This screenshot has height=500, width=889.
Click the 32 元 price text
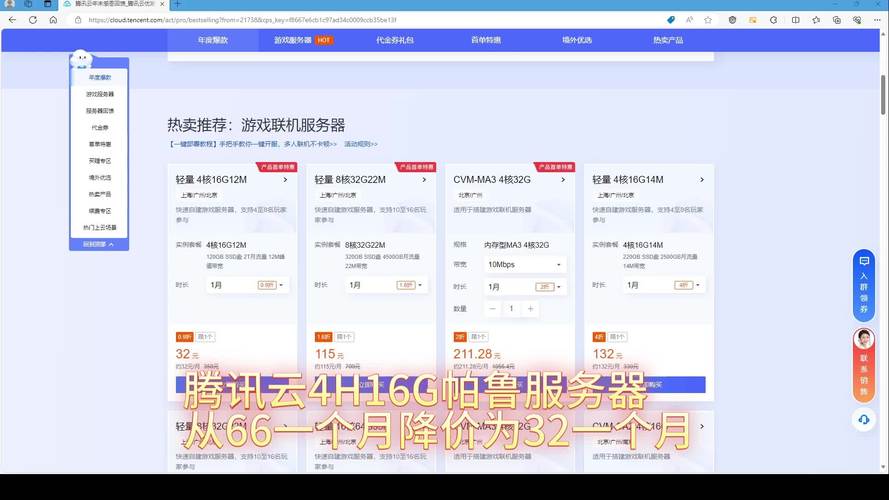click(x=187, y=354)
